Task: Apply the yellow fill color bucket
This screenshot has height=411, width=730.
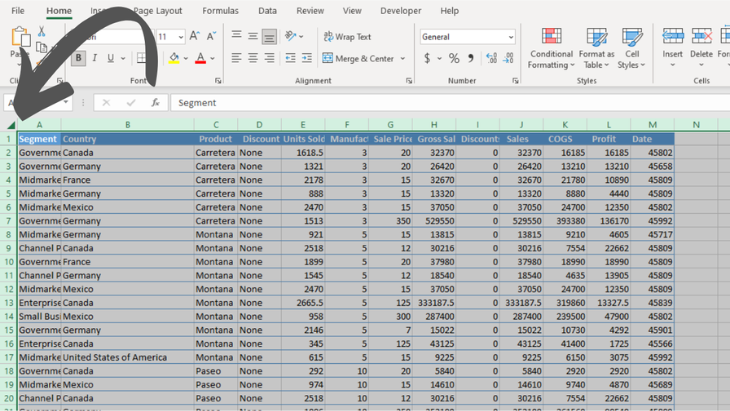Action: [174, 58]
